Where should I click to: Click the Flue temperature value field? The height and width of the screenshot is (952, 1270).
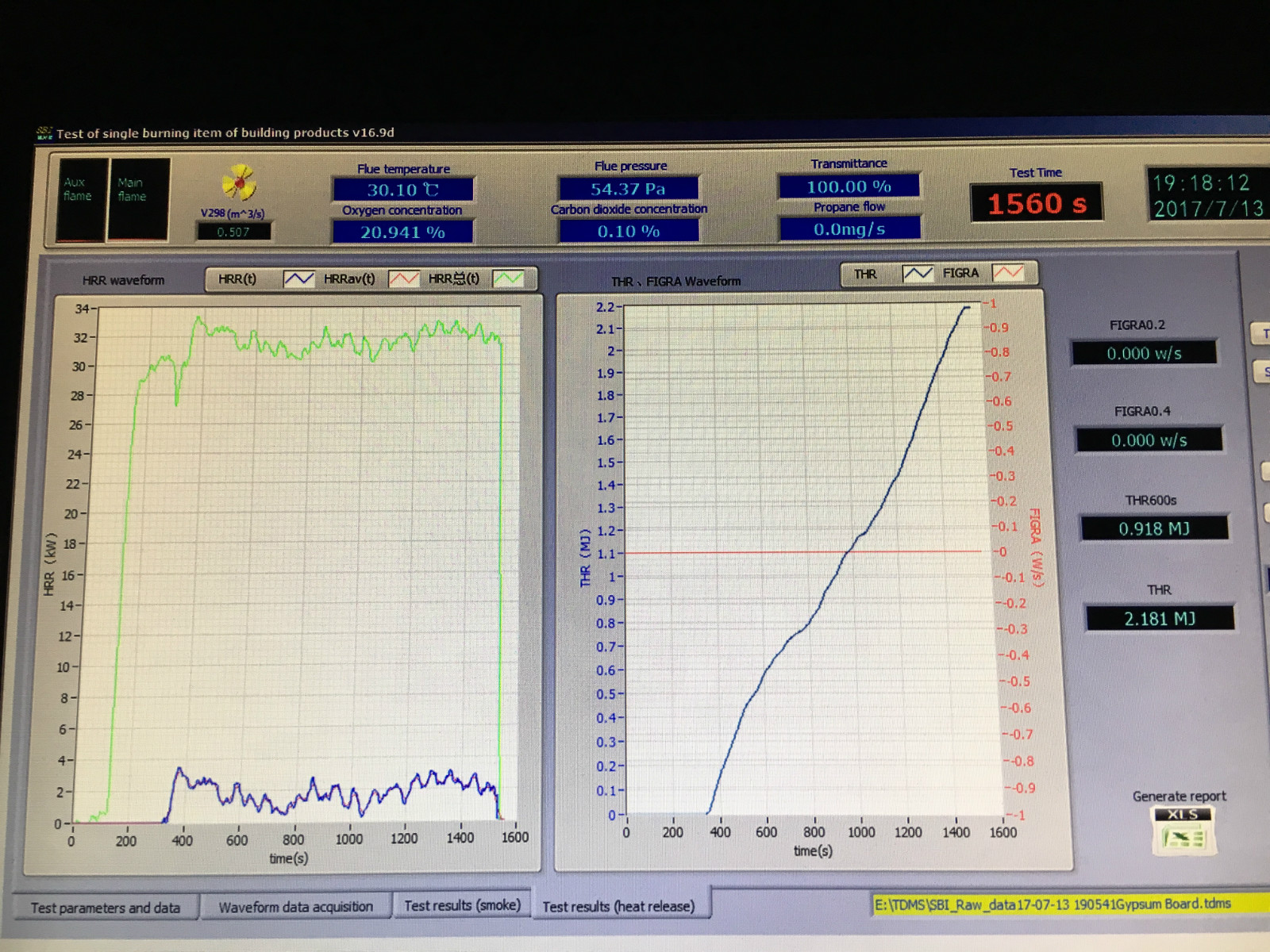click(x=403, y=190)
